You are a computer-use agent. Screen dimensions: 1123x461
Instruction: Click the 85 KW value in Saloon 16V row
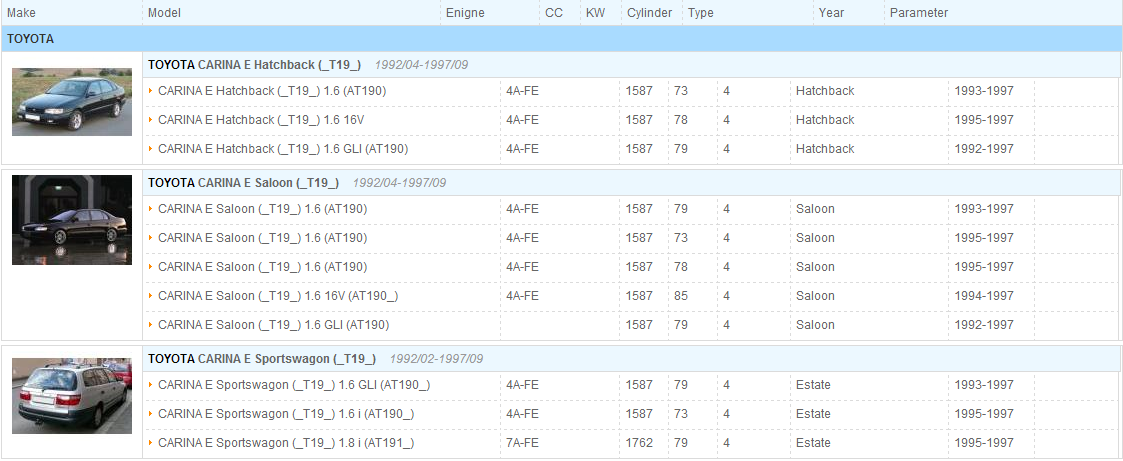click(681, 296)
